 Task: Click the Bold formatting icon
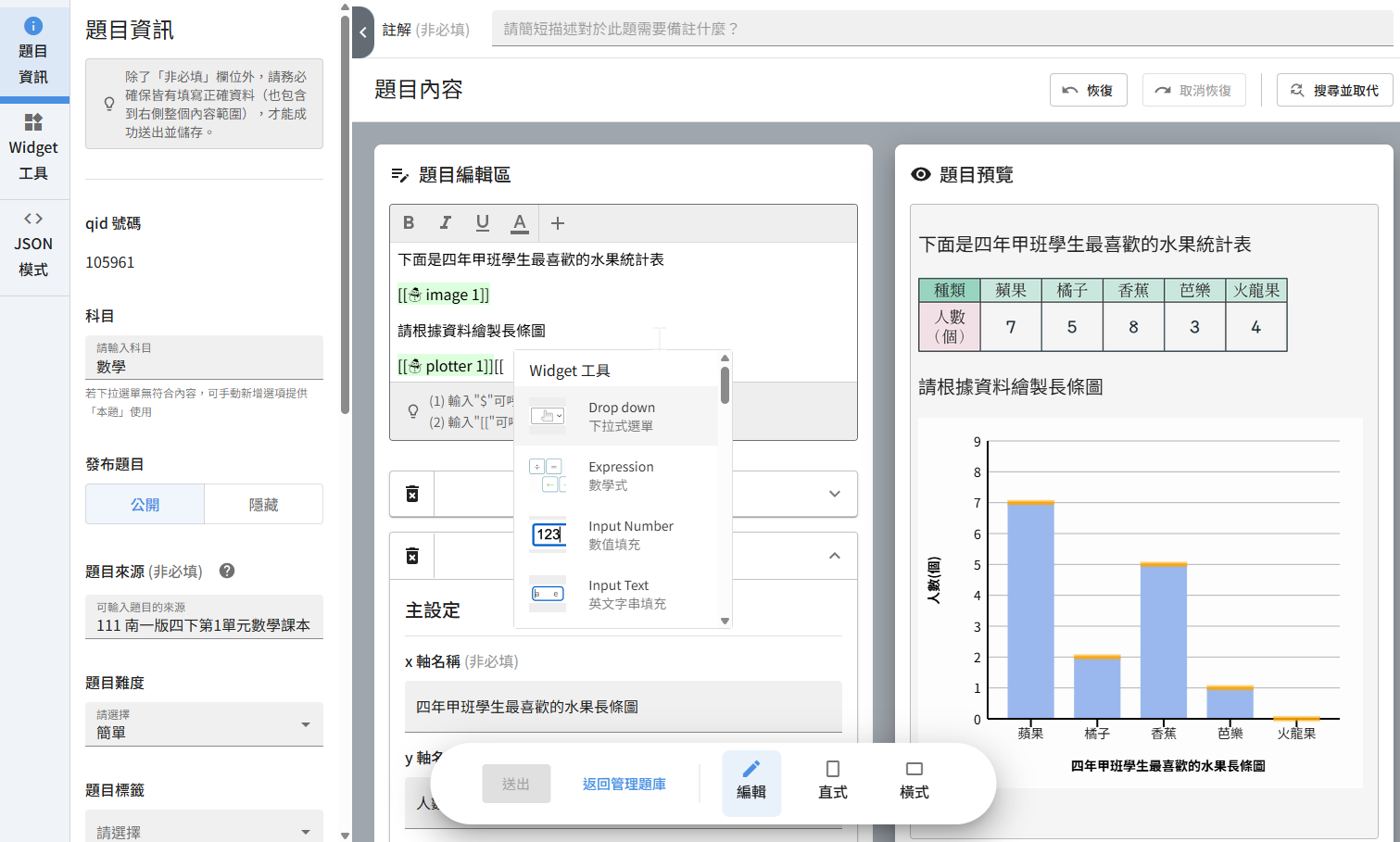[409, 222]
